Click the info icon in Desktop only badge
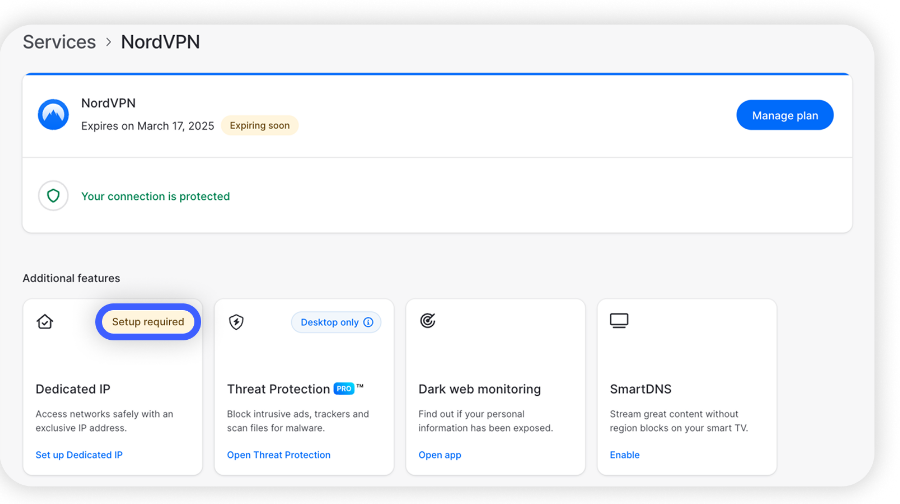900x504 pixels. coord(368,322)
